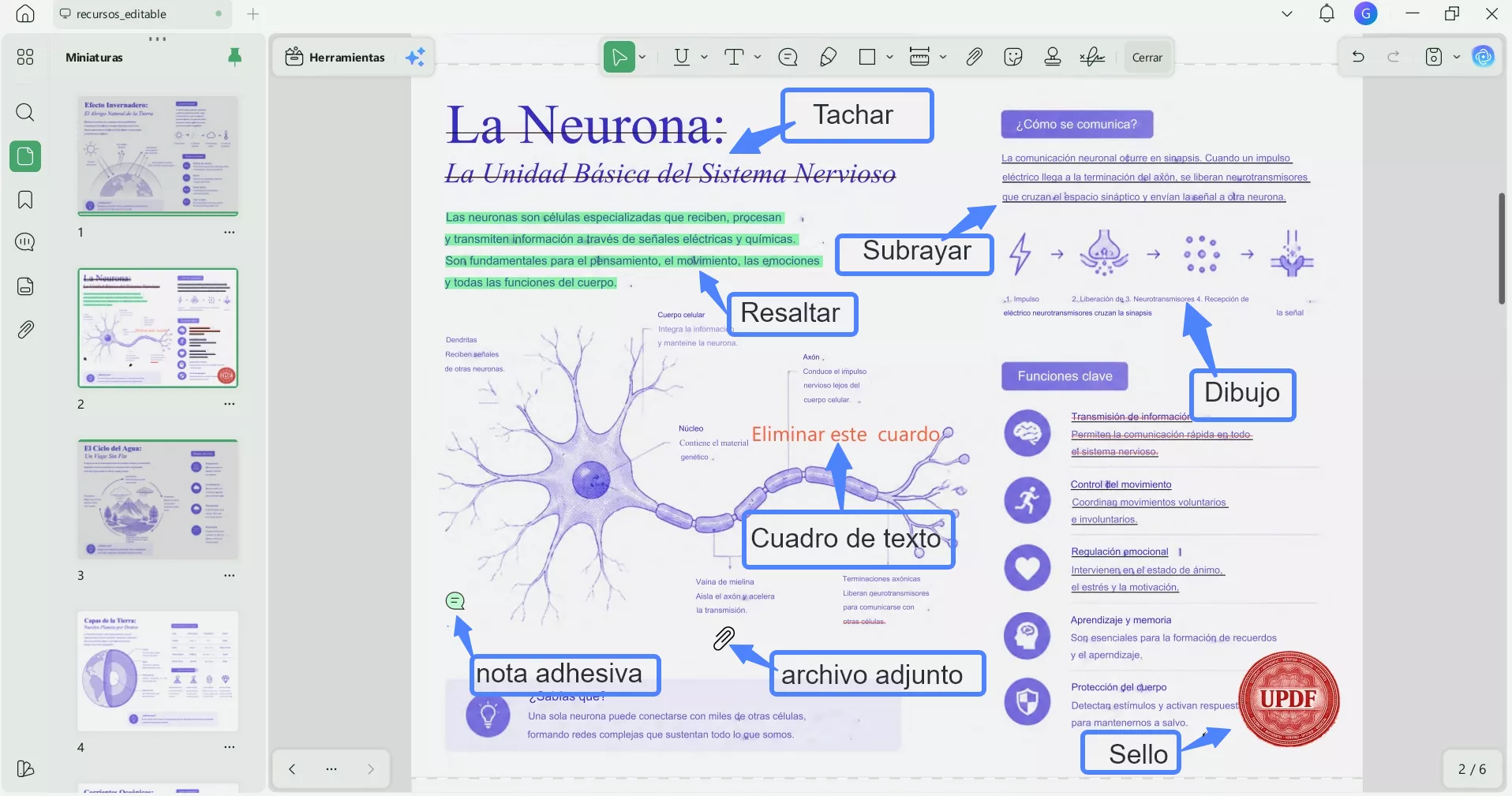Expand the measurement tool dropdown
The image size is (1512, 796).
(x=943, y=57)
